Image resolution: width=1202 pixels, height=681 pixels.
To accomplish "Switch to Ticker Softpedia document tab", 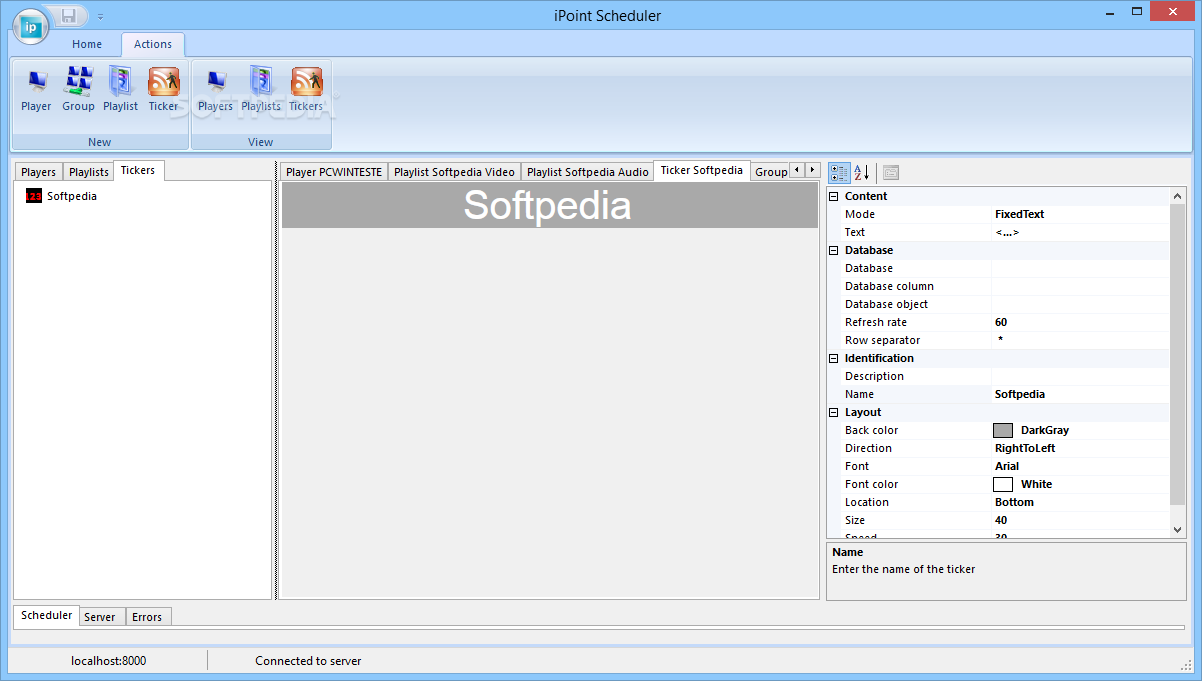I will 702,170.
